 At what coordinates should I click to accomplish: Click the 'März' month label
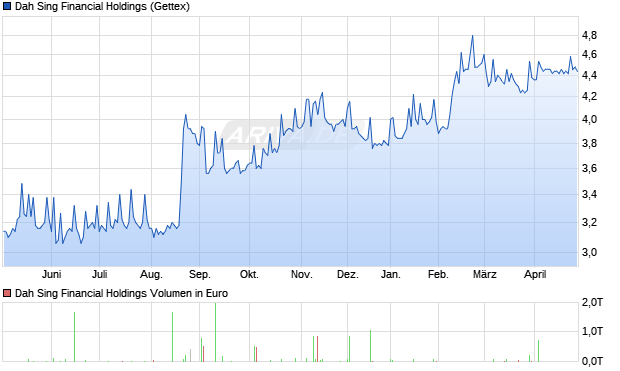(x=485, y=274)
